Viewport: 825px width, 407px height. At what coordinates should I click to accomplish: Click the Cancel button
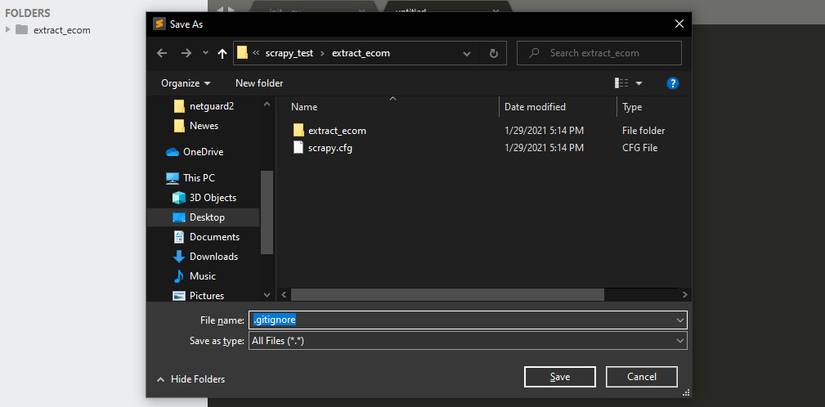click(x=641, y=377)
